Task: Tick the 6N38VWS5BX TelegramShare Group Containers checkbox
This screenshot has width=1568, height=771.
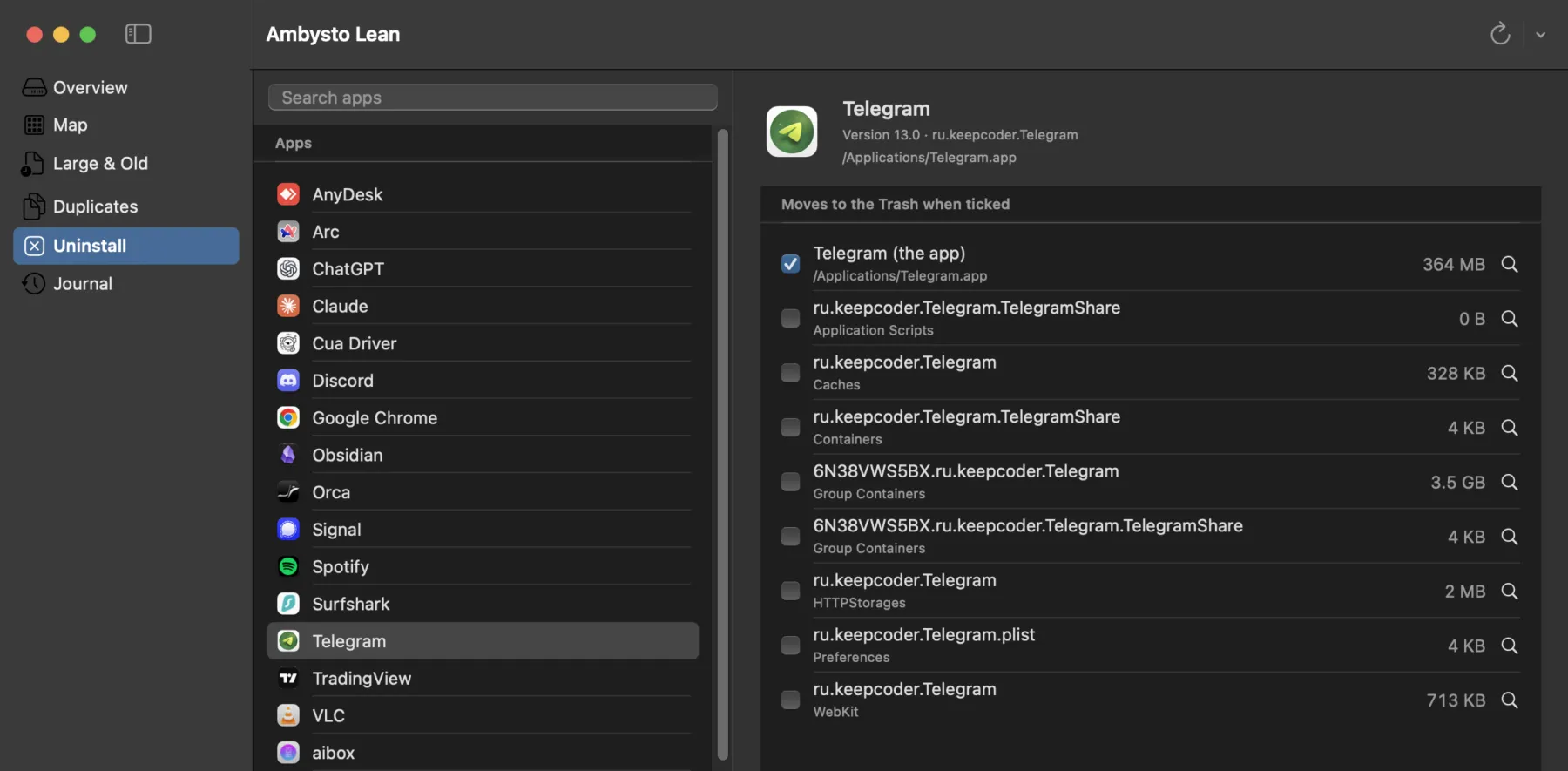Action: coord(790,536)
